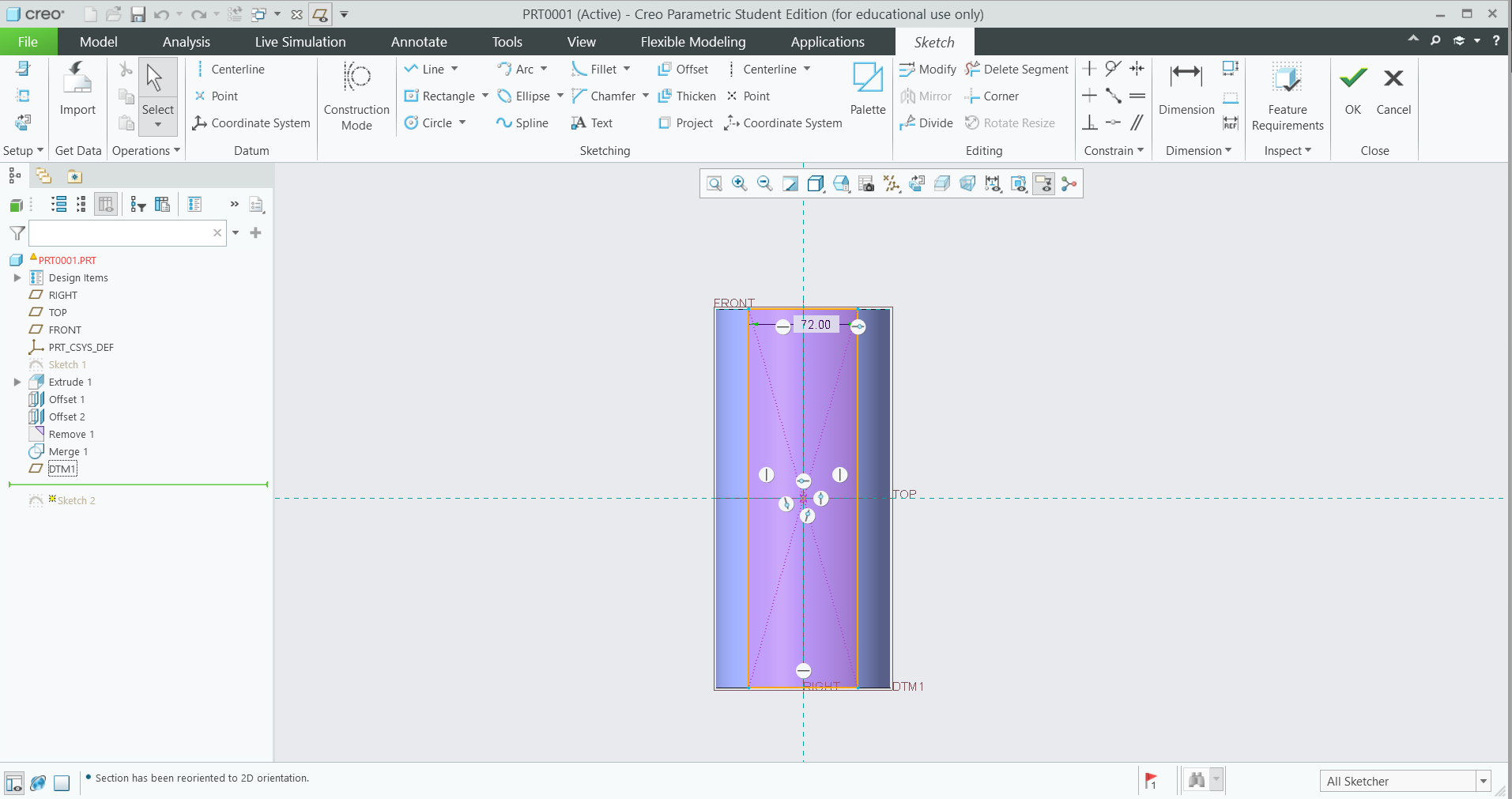
Task: Select the Spline tool
Action: pos(523,122)
